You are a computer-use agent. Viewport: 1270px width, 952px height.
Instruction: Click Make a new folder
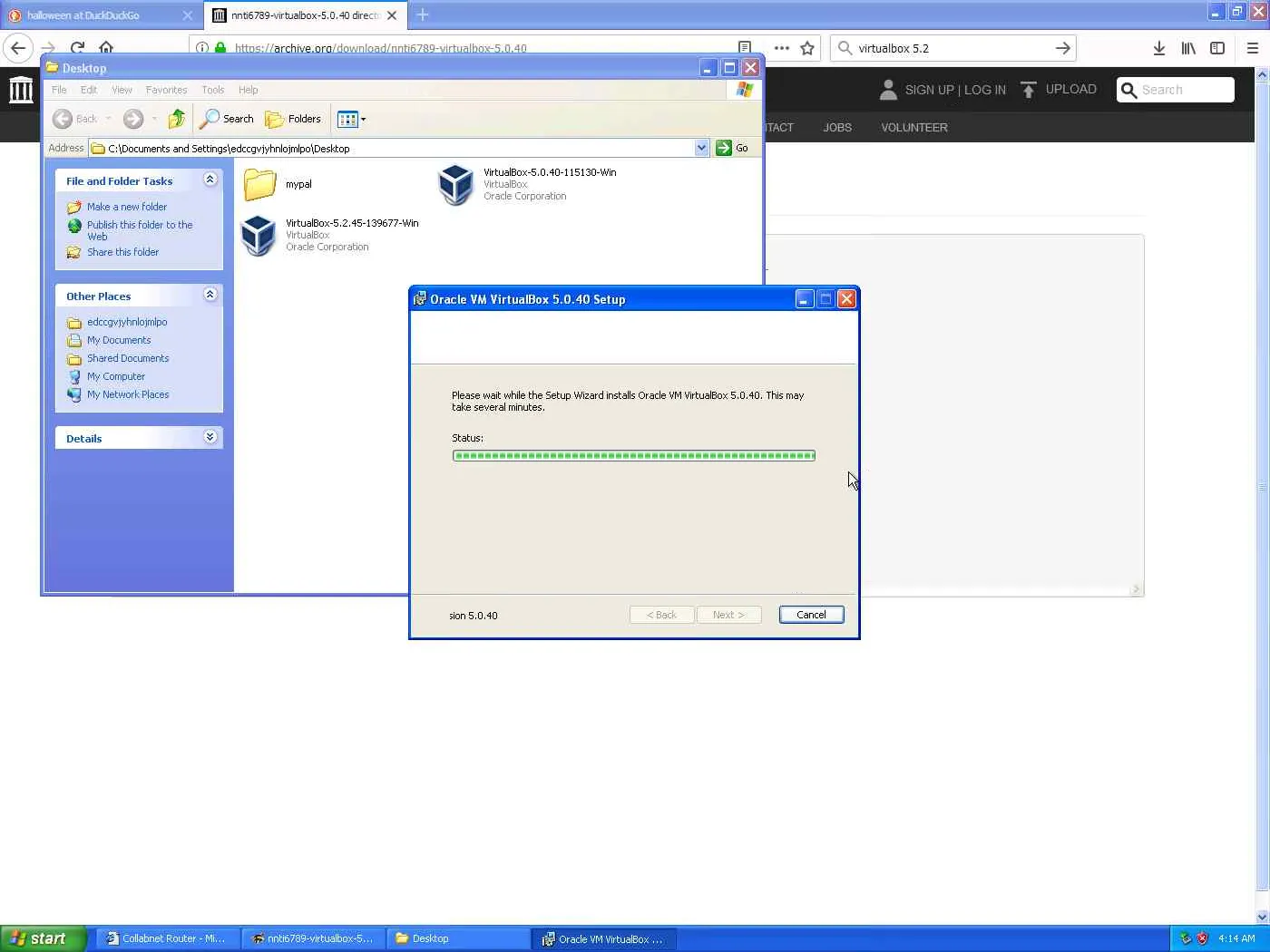pyautogui.click(x=127, y=207)
